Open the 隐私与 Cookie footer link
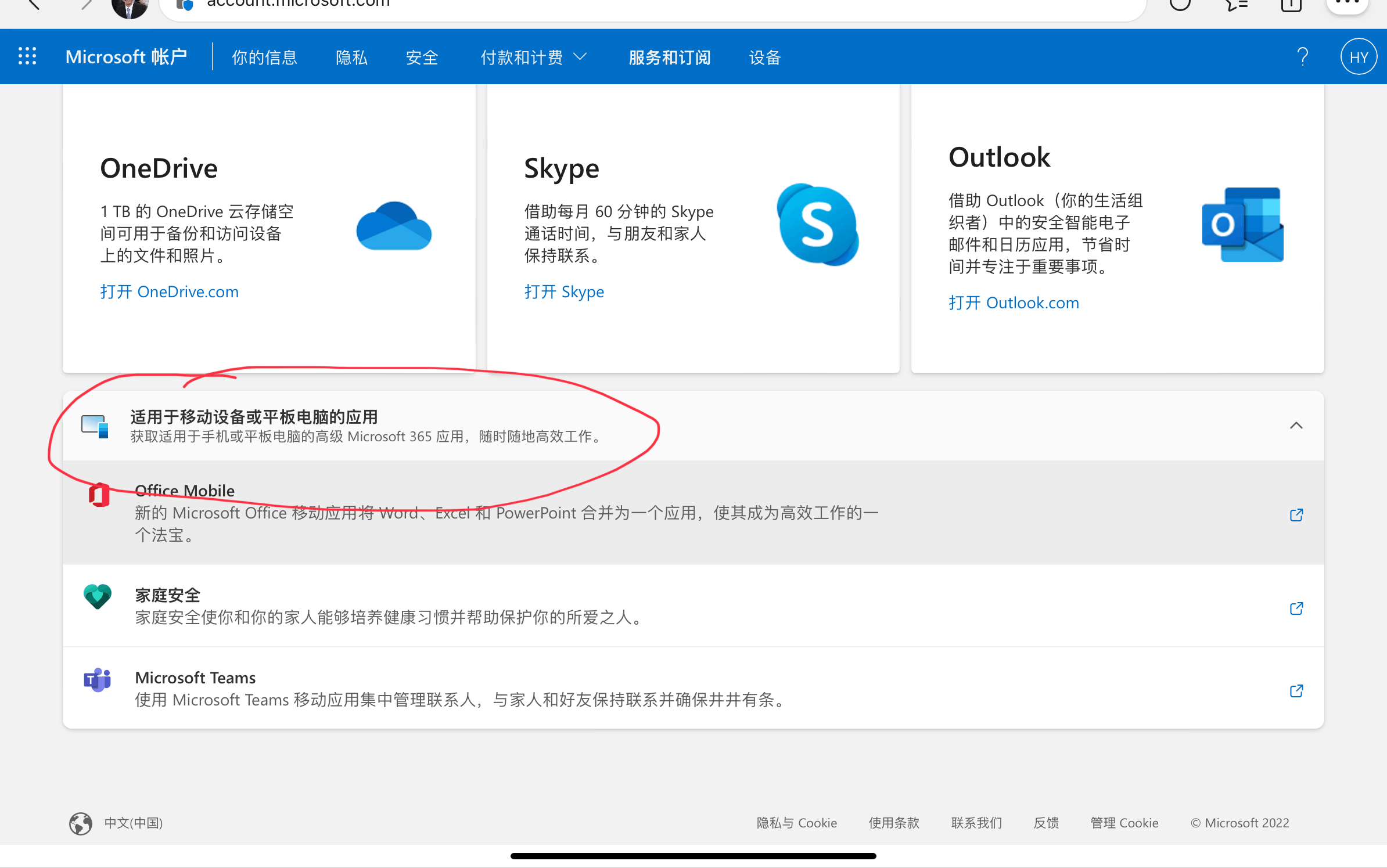1387x868 pixels. [x=796, y=823]
